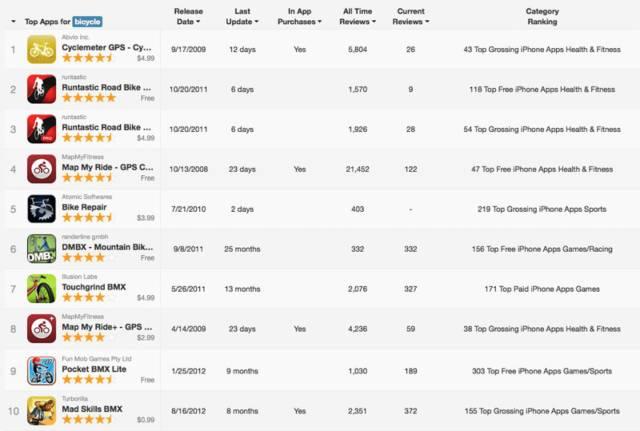Open the DMBX Mountain Bike icon
The image size is (640, 431).
(41, 248)
